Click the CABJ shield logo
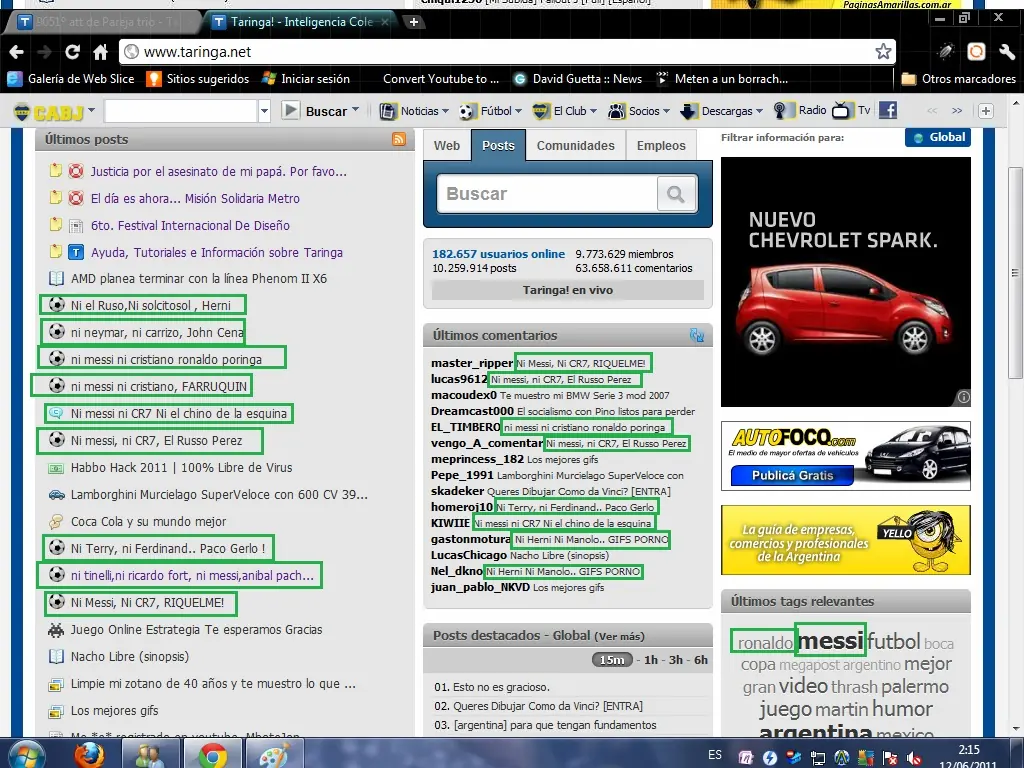Image resolution: width=1024 pixels, height=768 pixels. 22,112
